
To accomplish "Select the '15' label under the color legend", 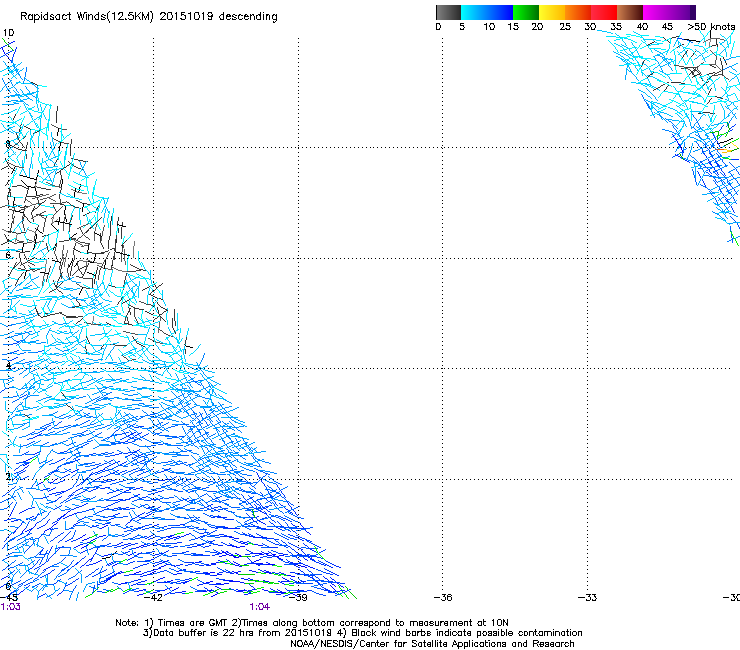I will click(513, 27).
